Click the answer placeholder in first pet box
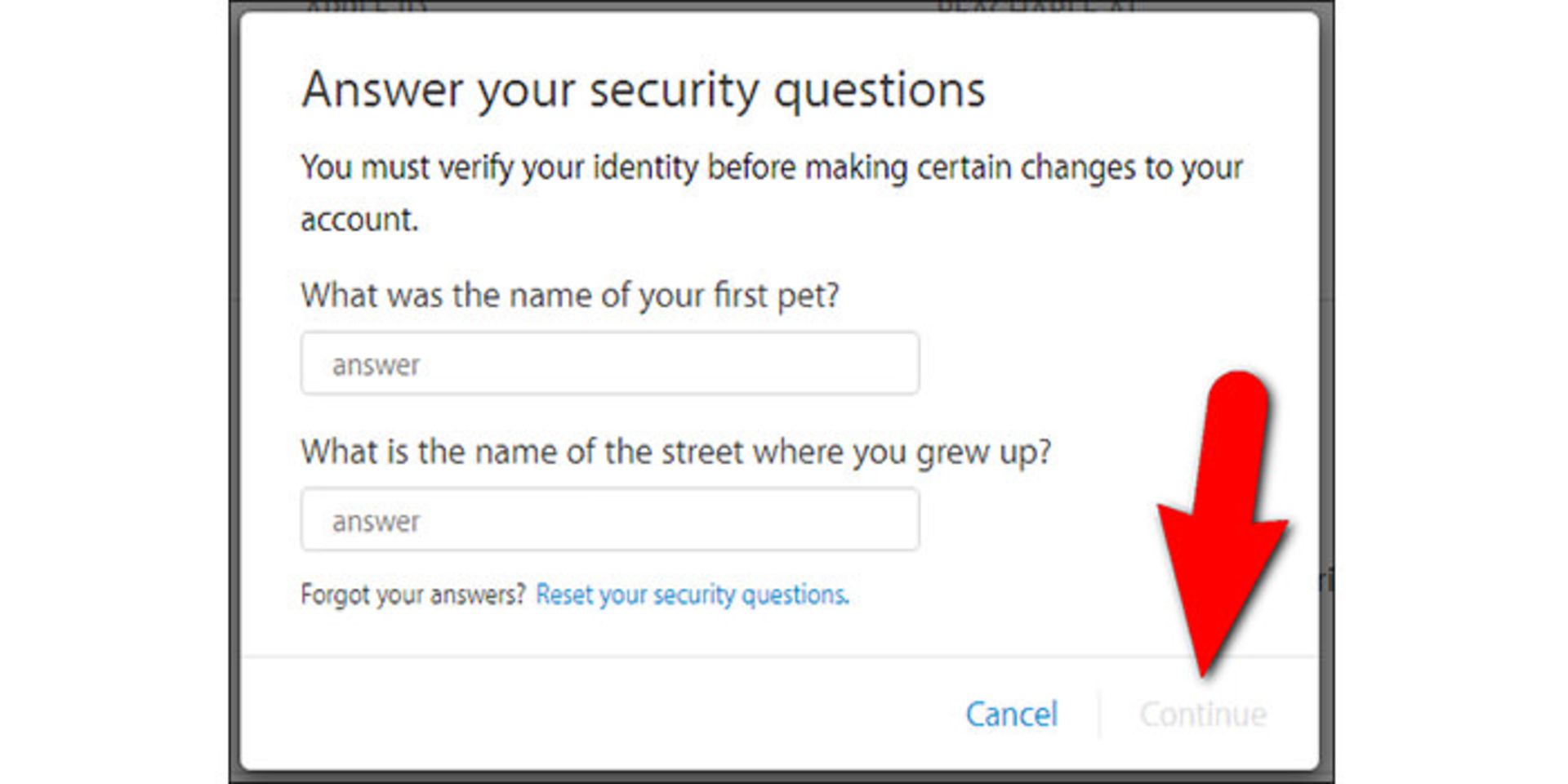 tap(376, 365)
